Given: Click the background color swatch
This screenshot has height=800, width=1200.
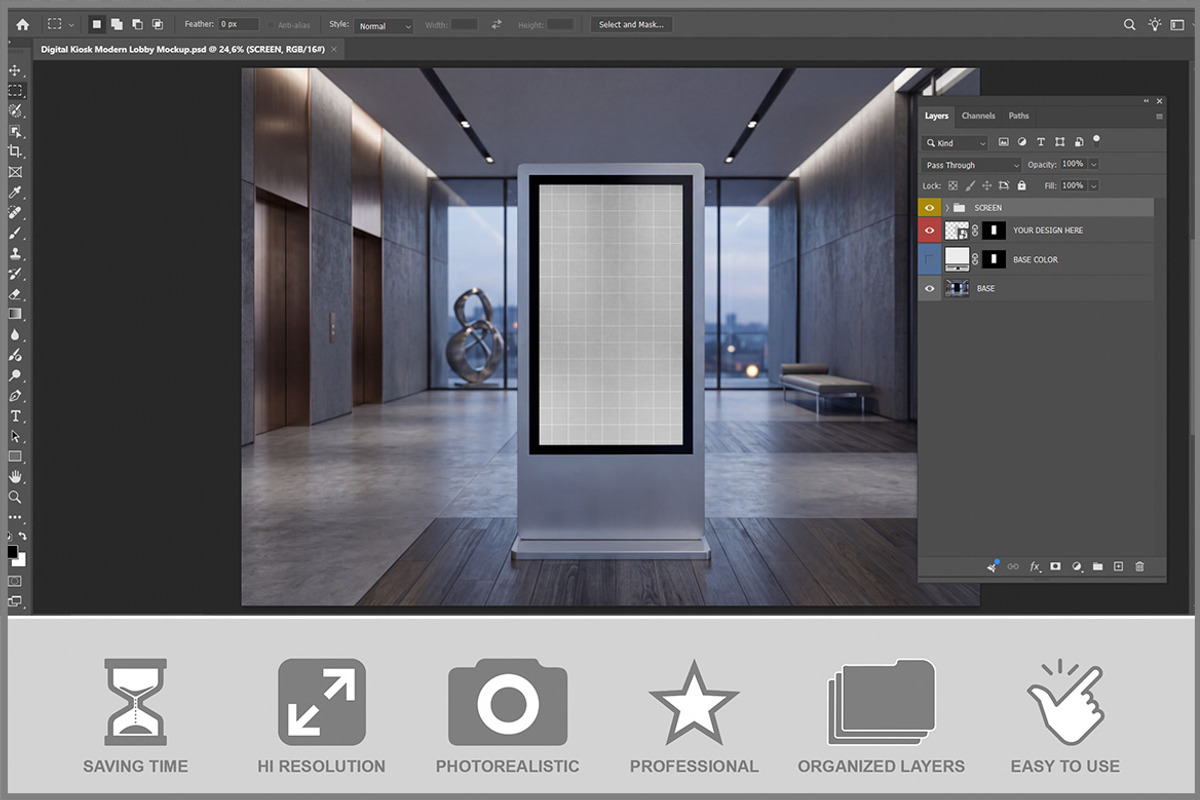Looking at the screenshot, I should click(19, 560).
